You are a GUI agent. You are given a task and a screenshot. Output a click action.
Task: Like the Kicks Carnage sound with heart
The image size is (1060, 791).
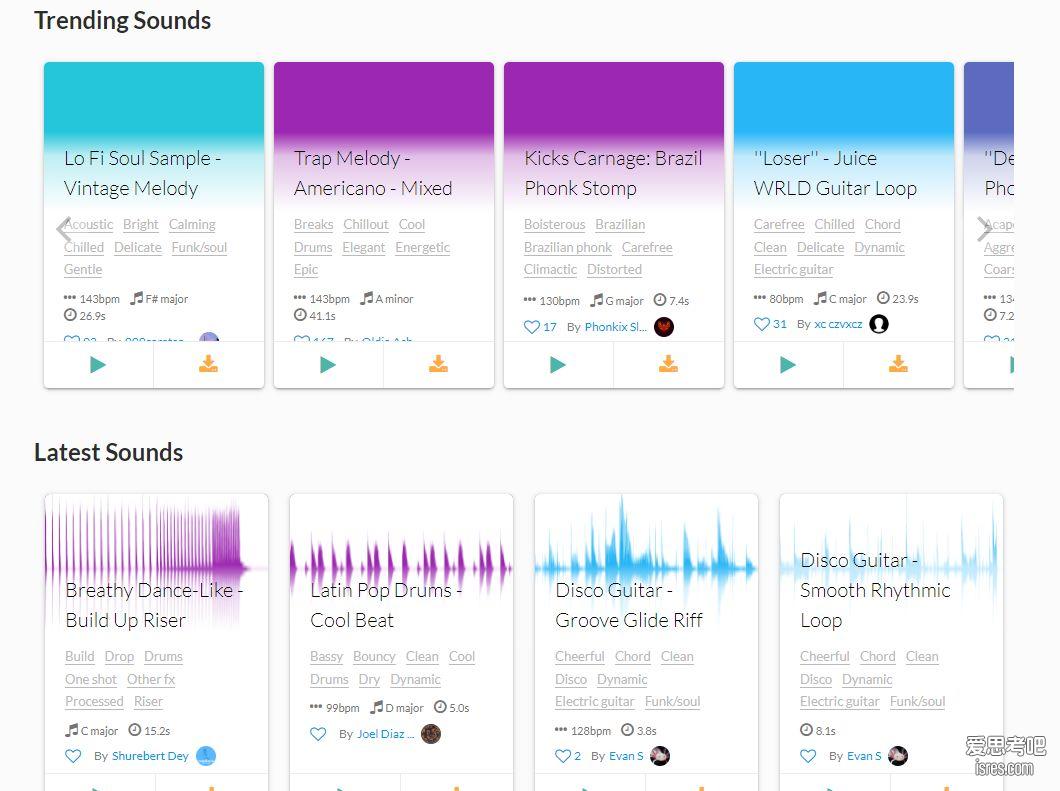point(532,326)
